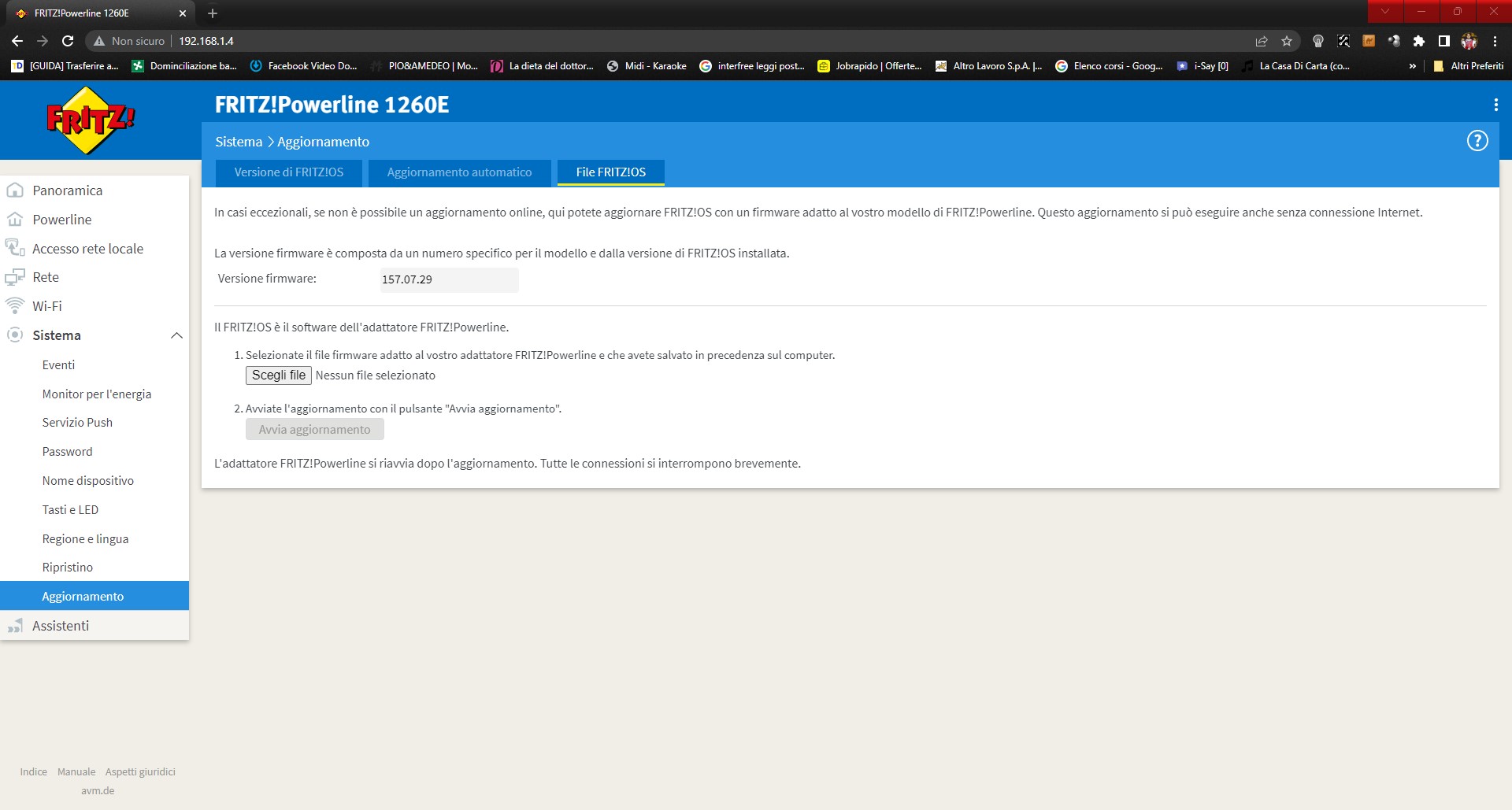Click the Panoramica house icon
Viewport: 1512px width, 810px height.
[x=15, y=190]
